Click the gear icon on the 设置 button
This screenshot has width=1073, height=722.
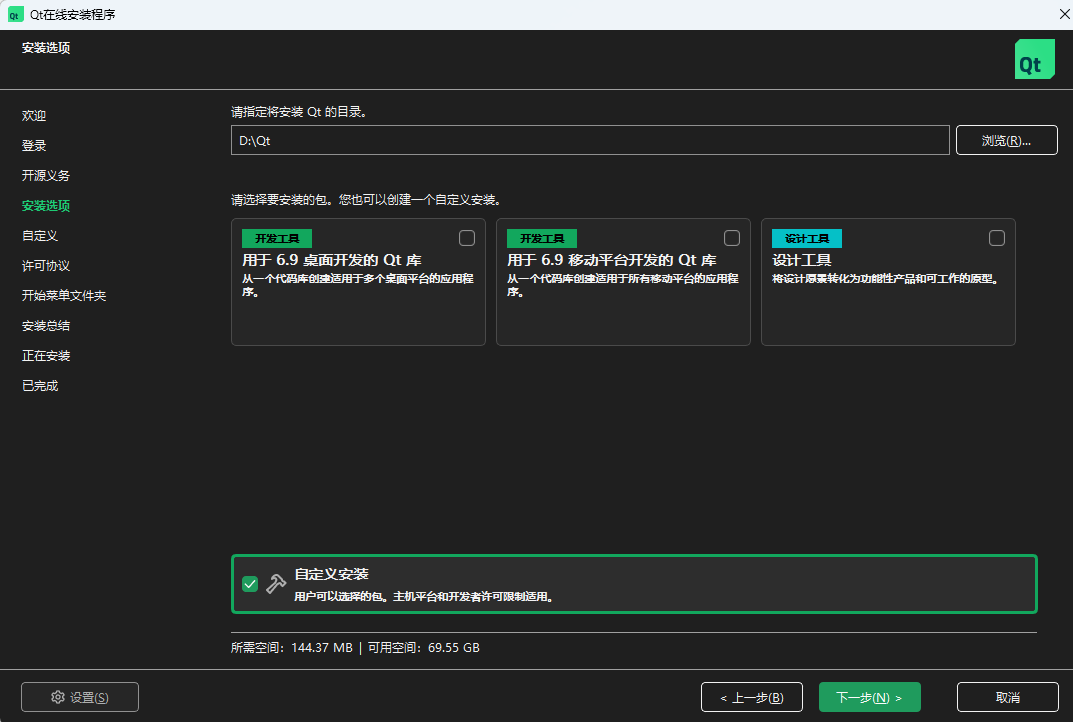[57, 697]
